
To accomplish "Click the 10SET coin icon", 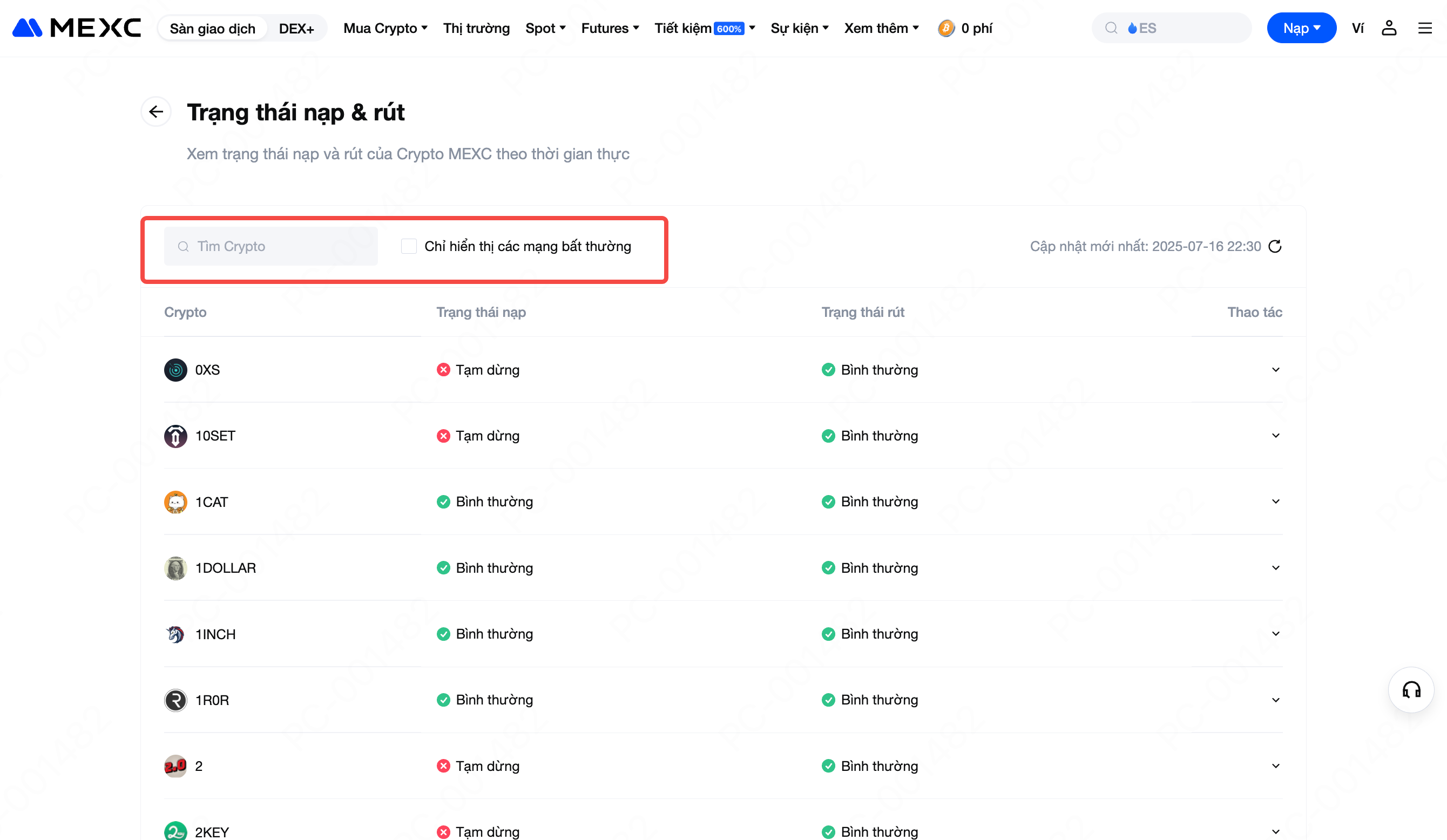I will click(x=175, y=436).
